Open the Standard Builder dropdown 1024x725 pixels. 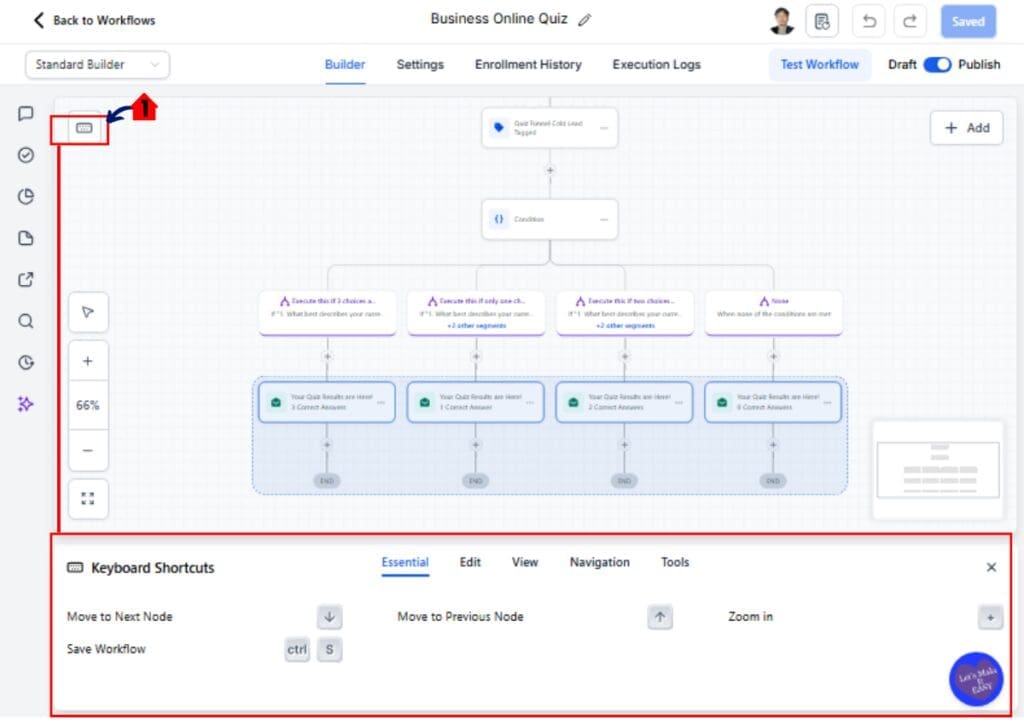96,64
